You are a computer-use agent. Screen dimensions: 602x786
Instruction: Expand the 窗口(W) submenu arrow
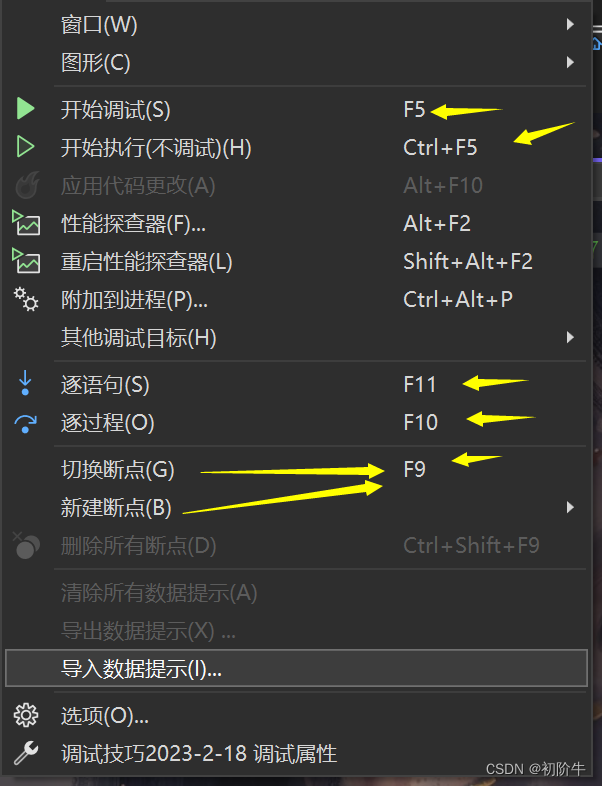click(x=570, y=24)
